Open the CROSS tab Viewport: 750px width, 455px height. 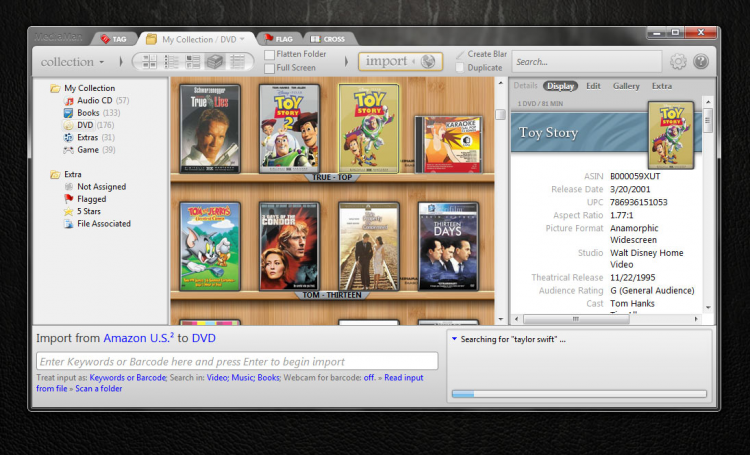[x=328, y=39]
